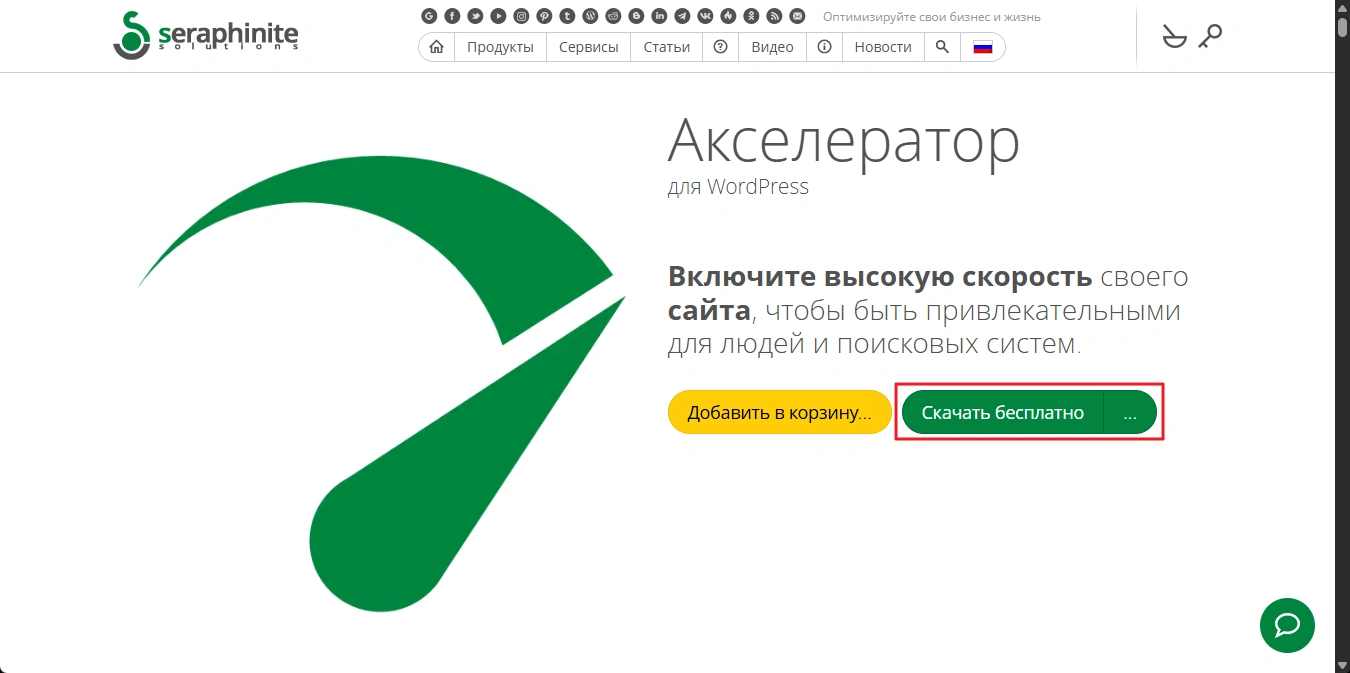Expand the download options ellipsis button
This screenshot has height=673, width=1350.
[x=1130, y=413]
